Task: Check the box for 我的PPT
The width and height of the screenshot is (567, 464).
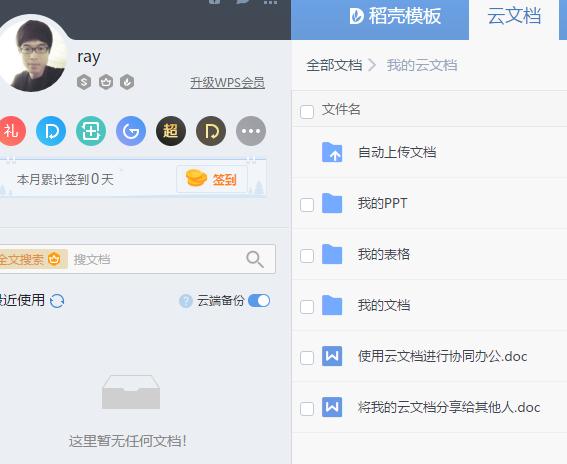Action: click(x=307, y=205)
